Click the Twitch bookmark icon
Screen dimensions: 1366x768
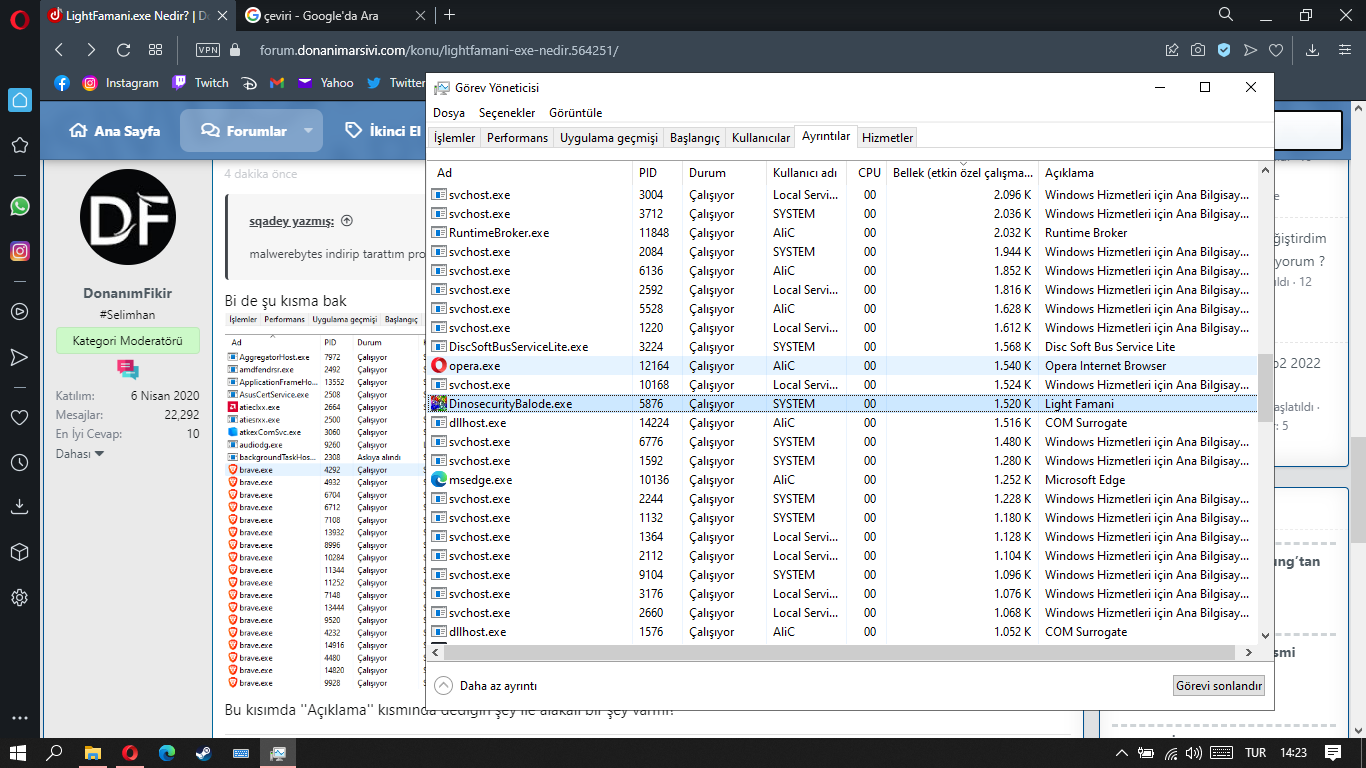pos(179,83)
